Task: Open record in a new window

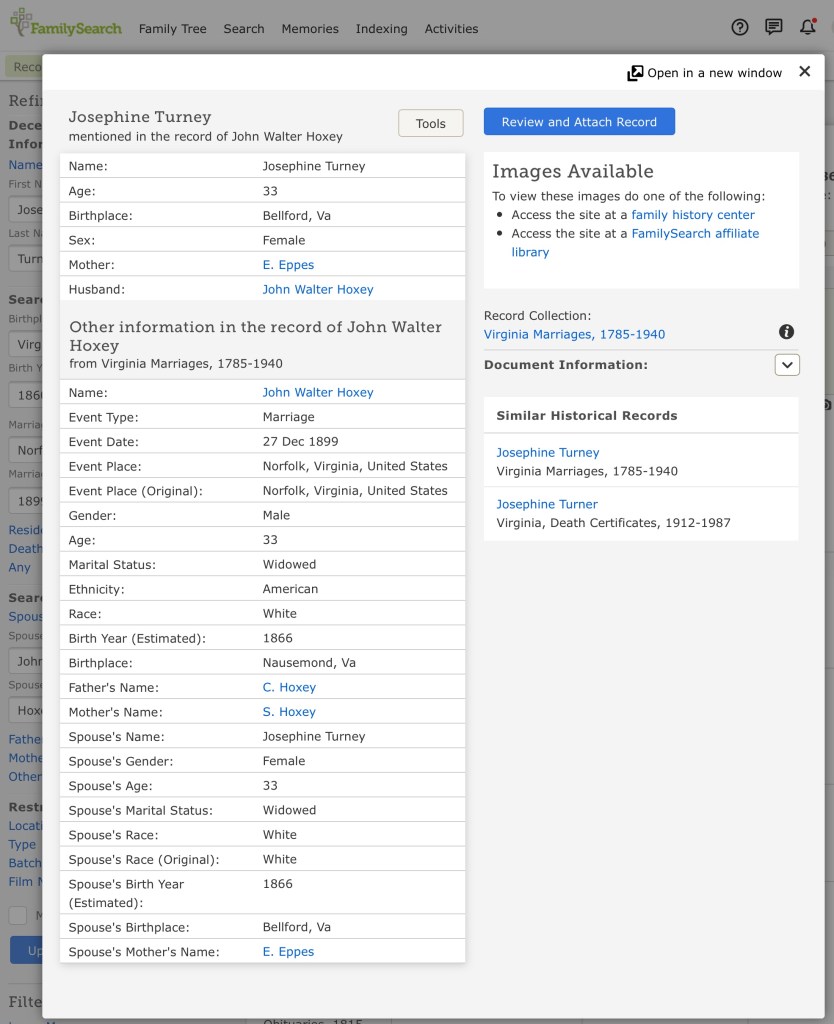Action: [x=704, y=73]
